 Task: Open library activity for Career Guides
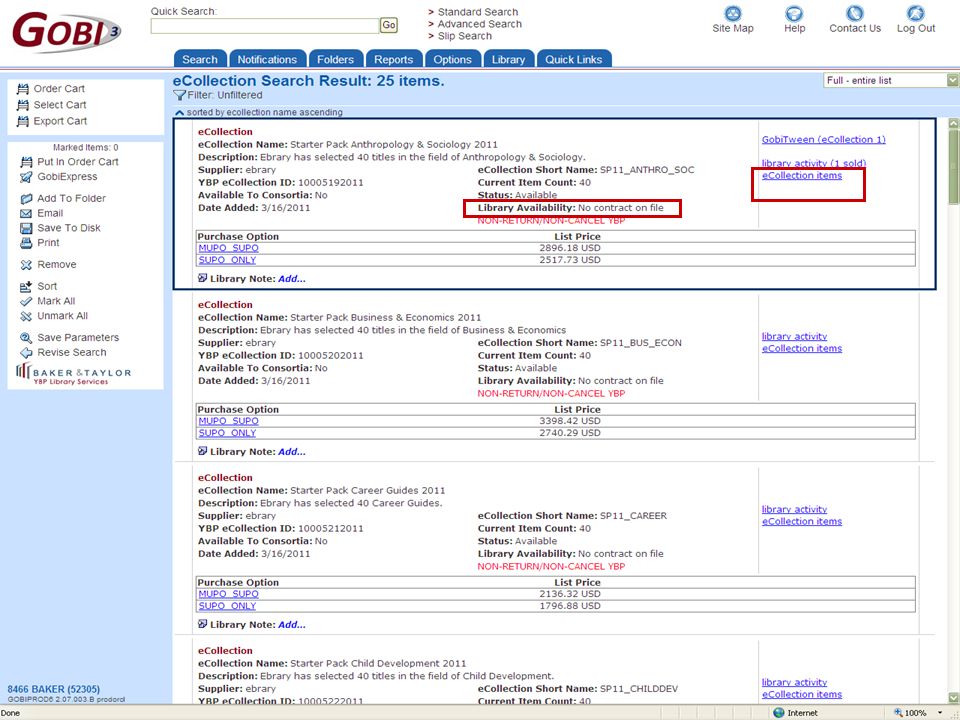(794, 509)
